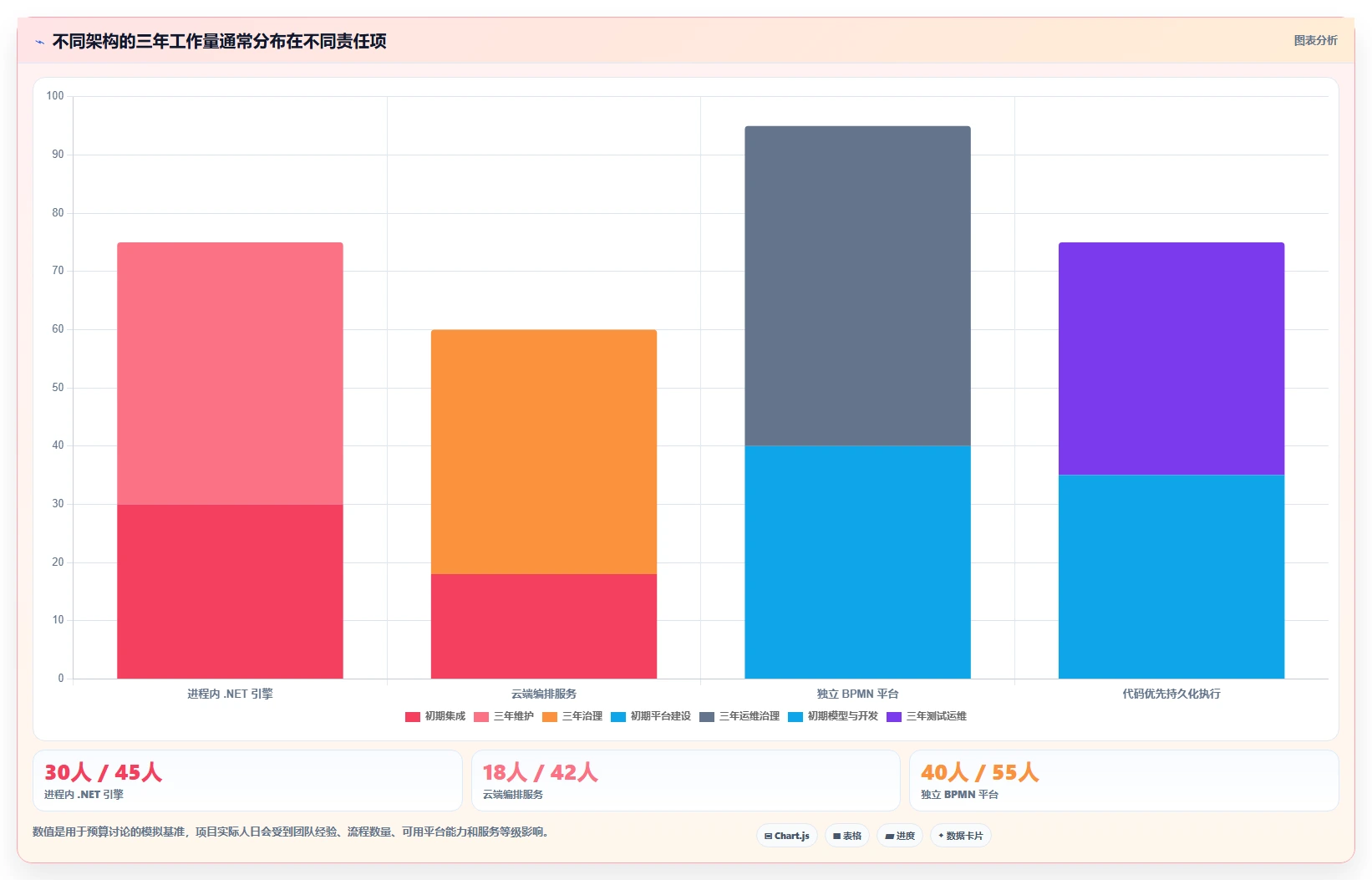Select the purple segment of 代码优先持久化执行 bar
The width and height of the screenshot is (1372, 880).
click(1171, 359)
